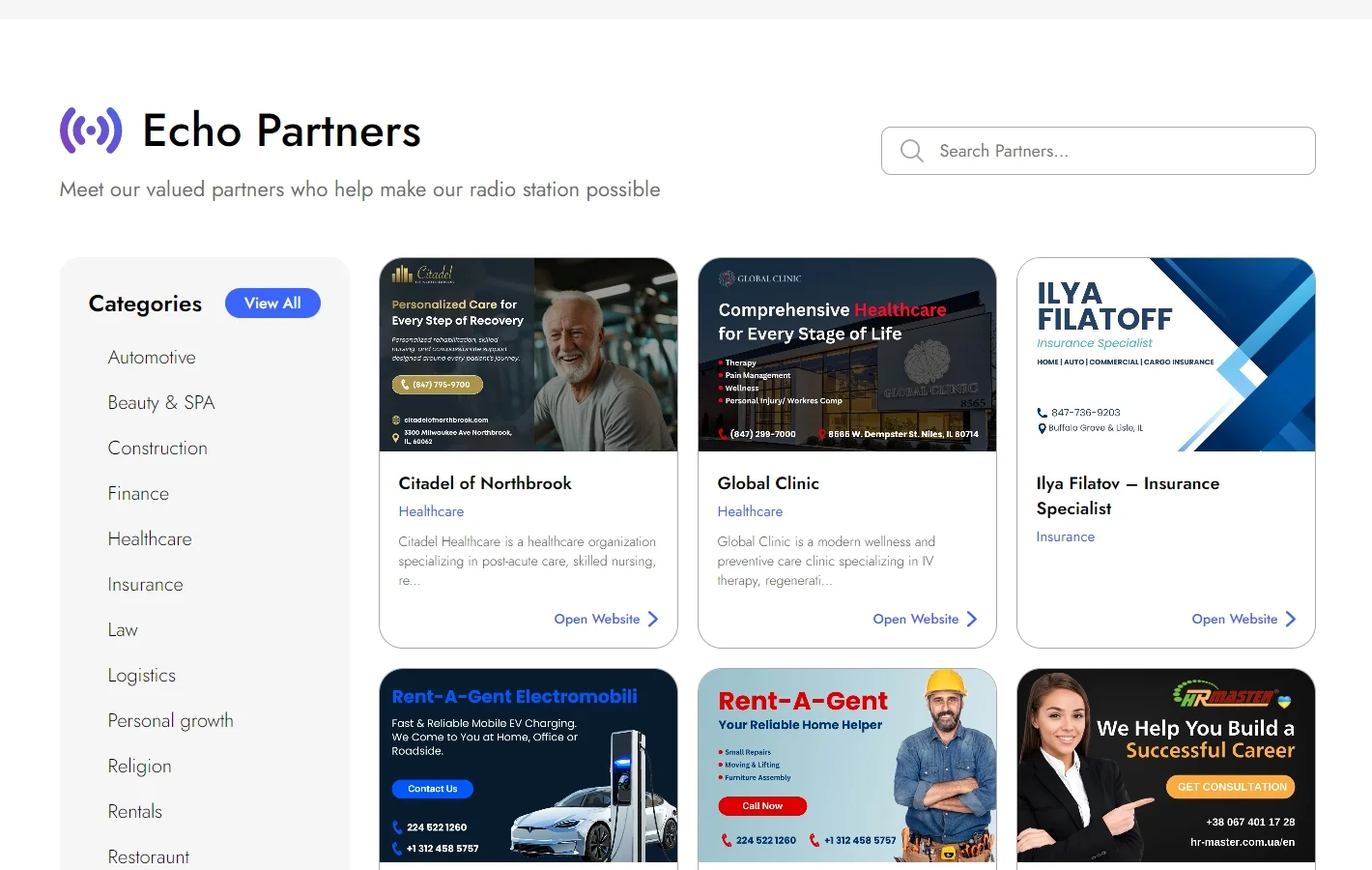Select the Finance category

pos(138,494)
